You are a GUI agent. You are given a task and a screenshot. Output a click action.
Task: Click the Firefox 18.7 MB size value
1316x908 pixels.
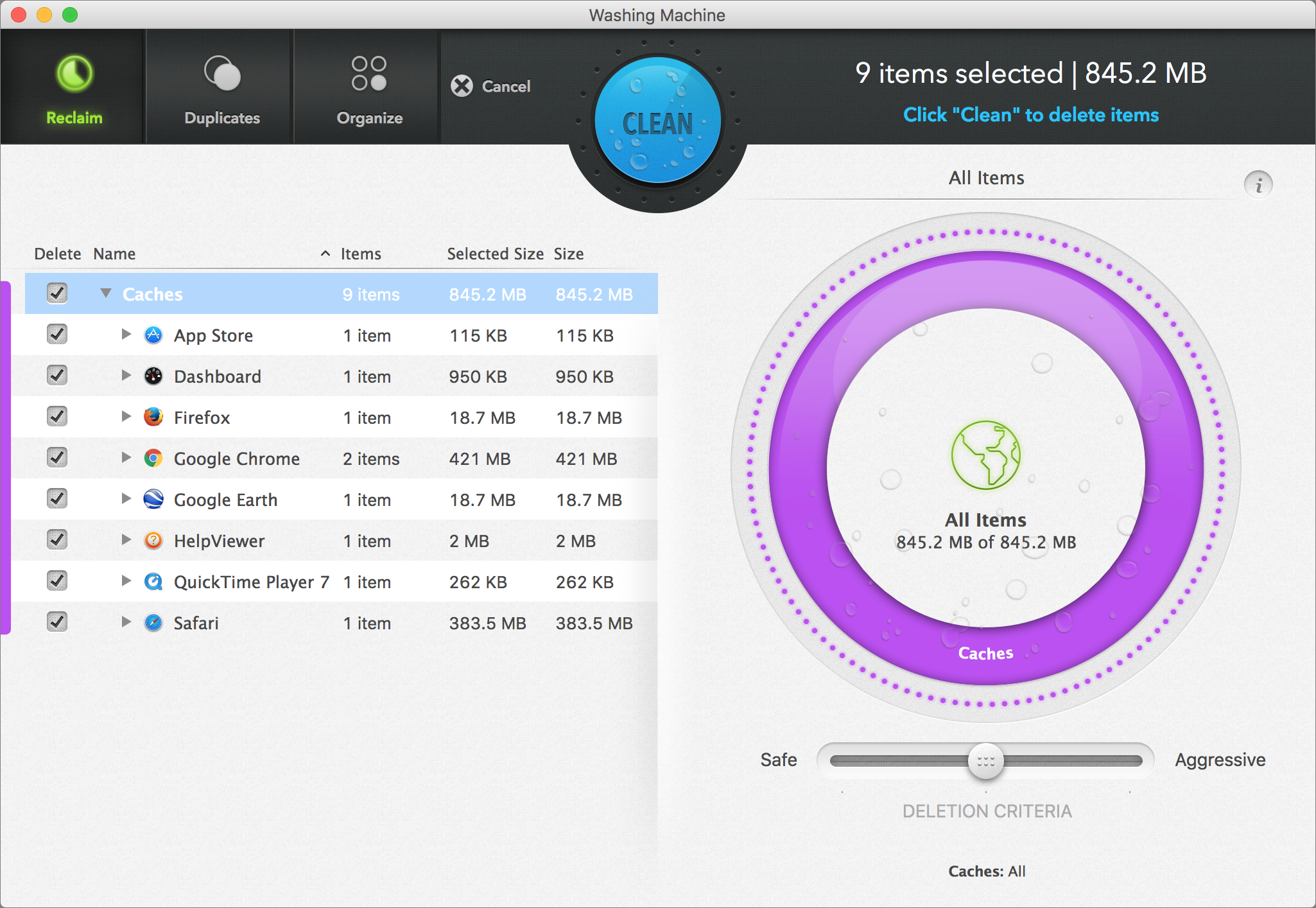tap(589, 417)
